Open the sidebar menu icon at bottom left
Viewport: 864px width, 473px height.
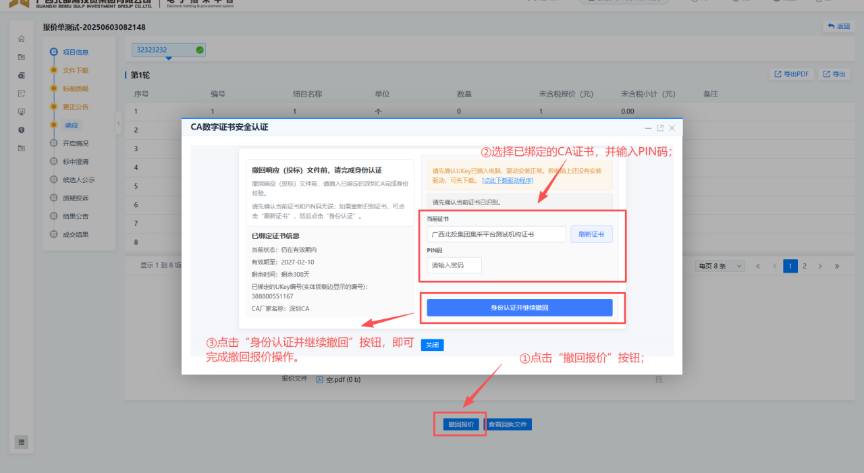click(x=21, y=442)
